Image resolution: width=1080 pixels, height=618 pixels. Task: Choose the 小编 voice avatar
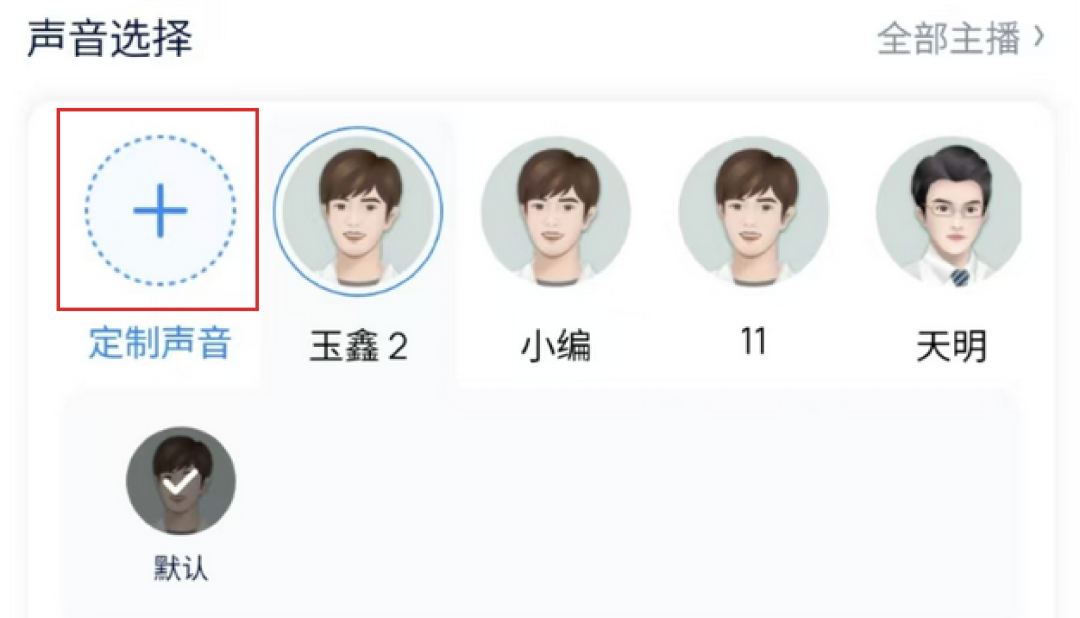[556, 211]
